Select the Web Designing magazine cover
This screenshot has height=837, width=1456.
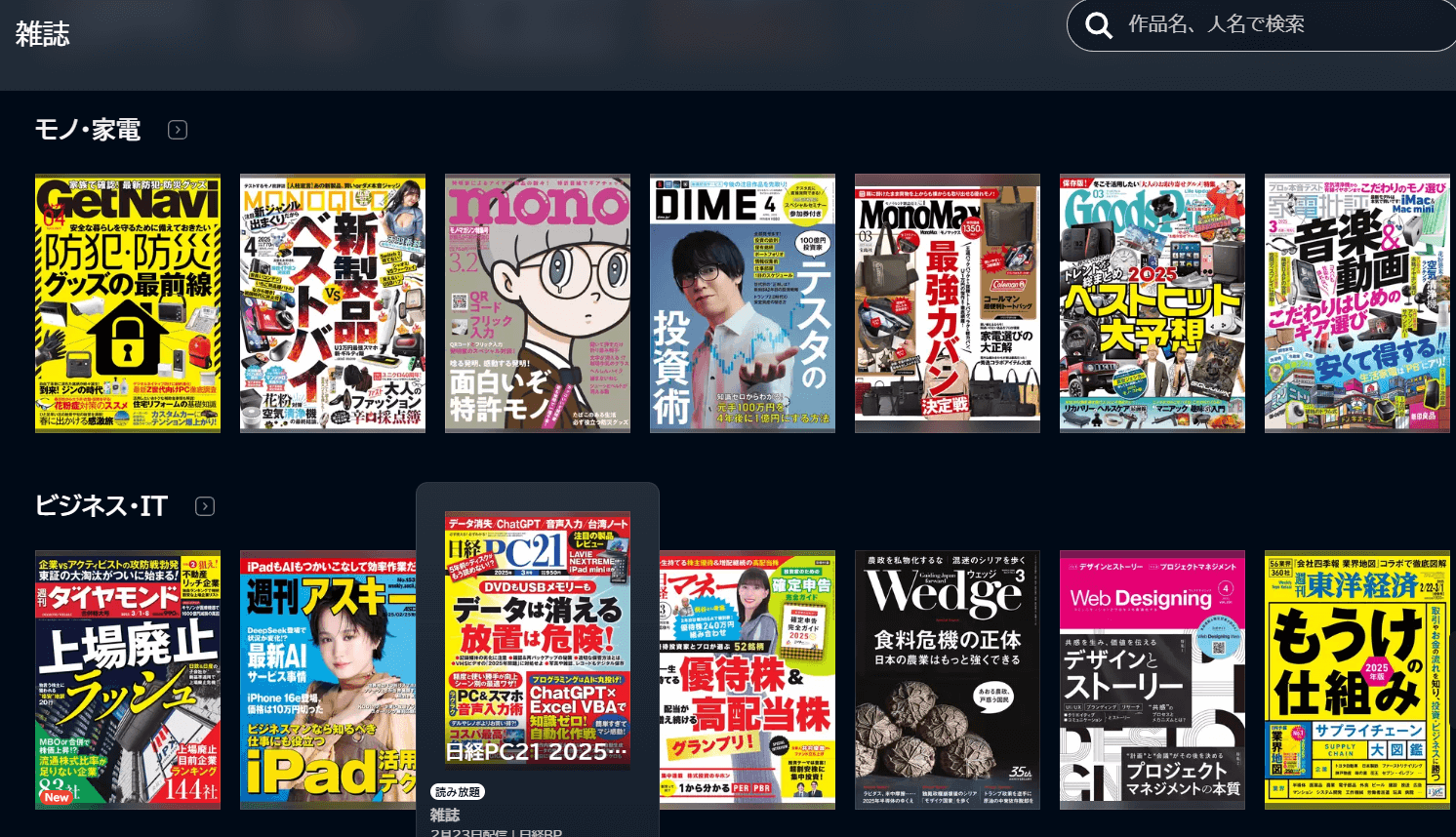pyautogui.click(x=1153, y=680)
